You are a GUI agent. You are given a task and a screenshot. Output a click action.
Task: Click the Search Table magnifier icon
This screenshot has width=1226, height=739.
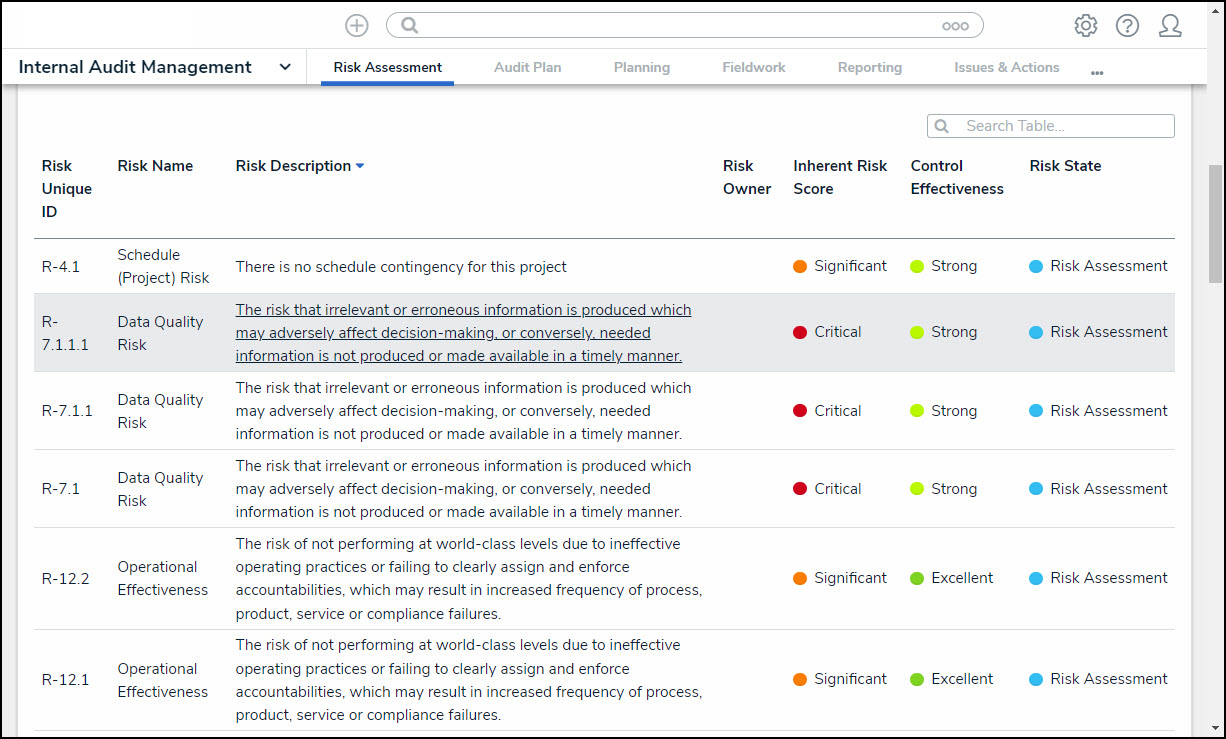click(942, 126)
